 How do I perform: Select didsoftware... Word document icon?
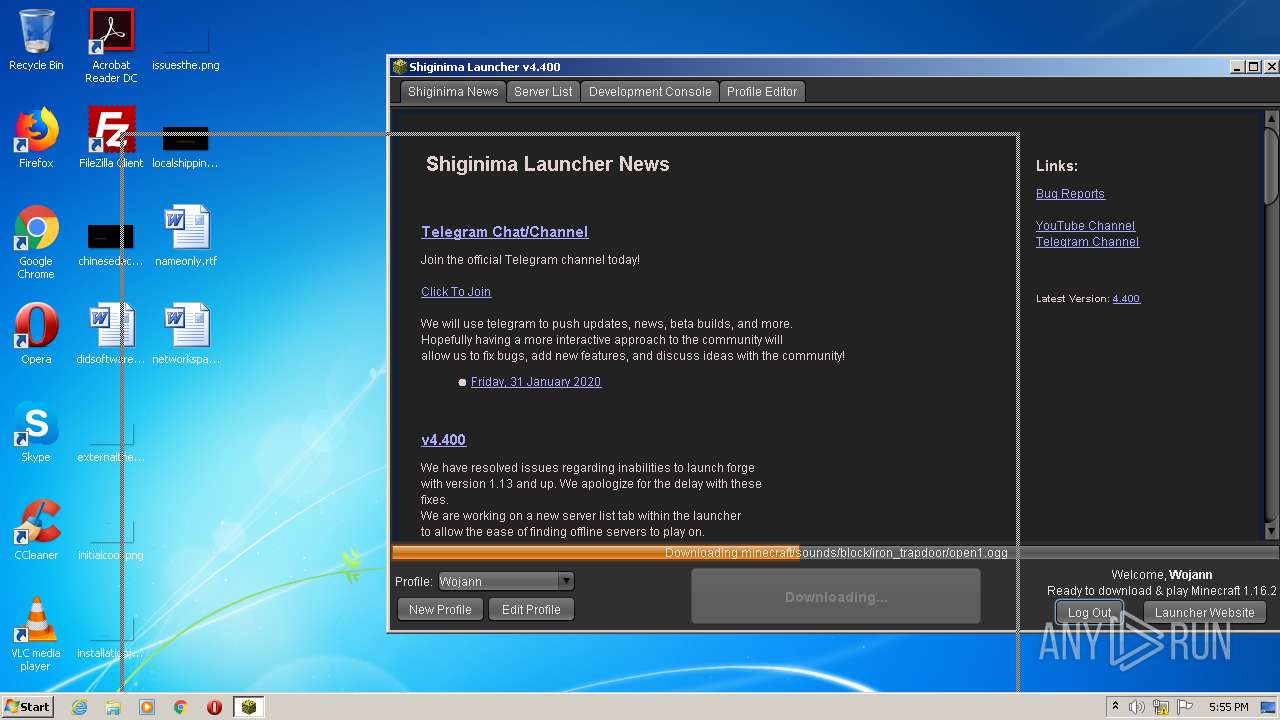coord(111,335)
